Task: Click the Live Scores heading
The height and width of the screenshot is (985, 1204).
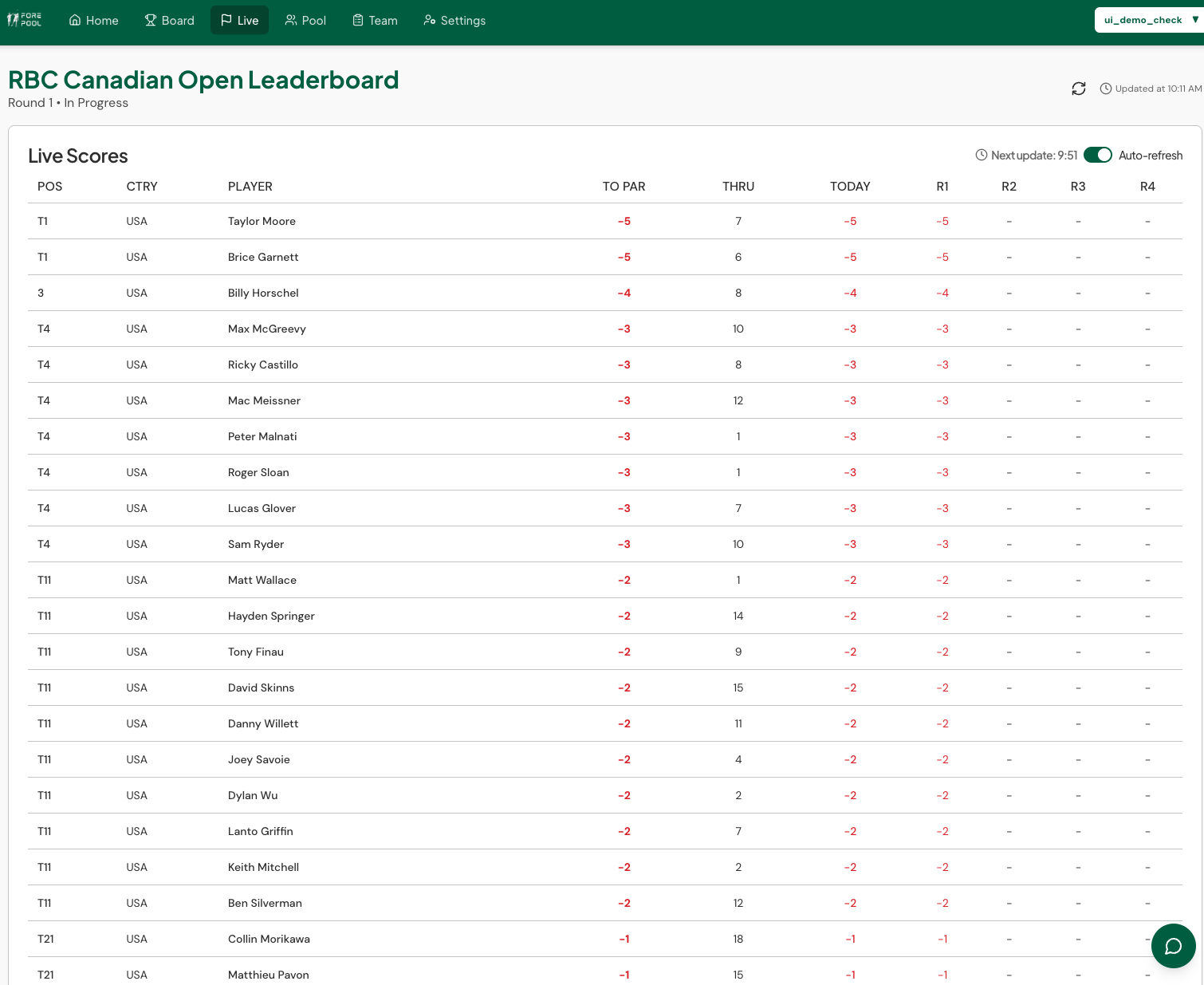Action: [78, 156]
